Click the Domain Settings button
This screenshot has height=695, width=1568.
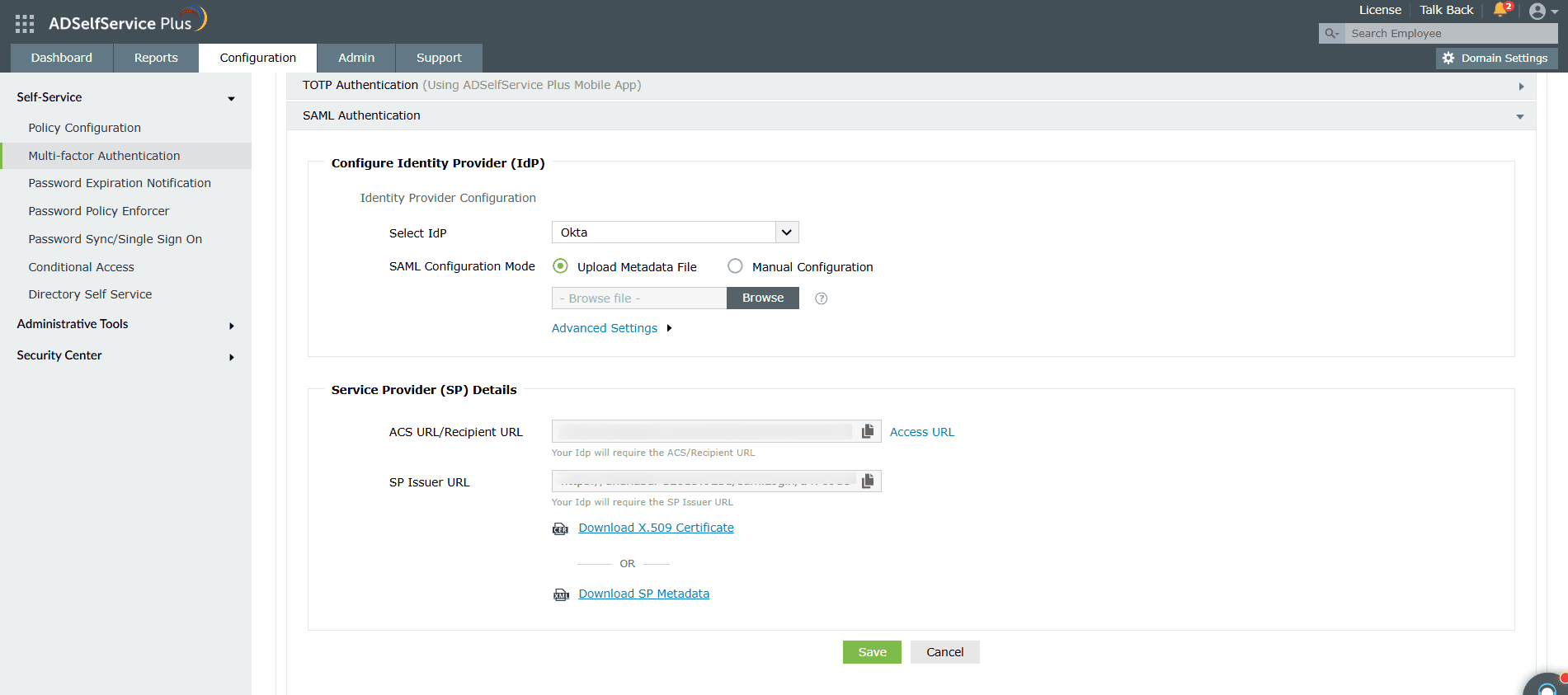pyautogui.click(x=1497, y=59)
